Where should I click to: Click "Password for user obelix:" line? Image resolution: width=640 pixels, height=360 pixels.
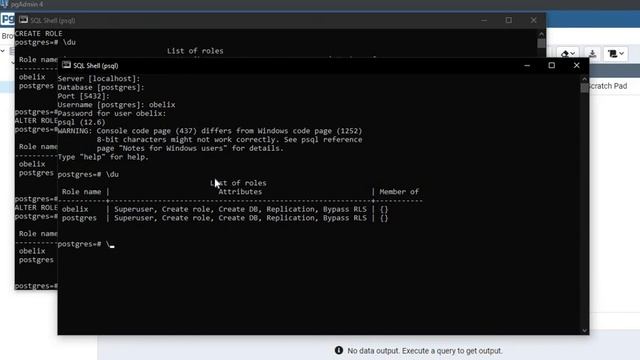click(x=112, y=113)
